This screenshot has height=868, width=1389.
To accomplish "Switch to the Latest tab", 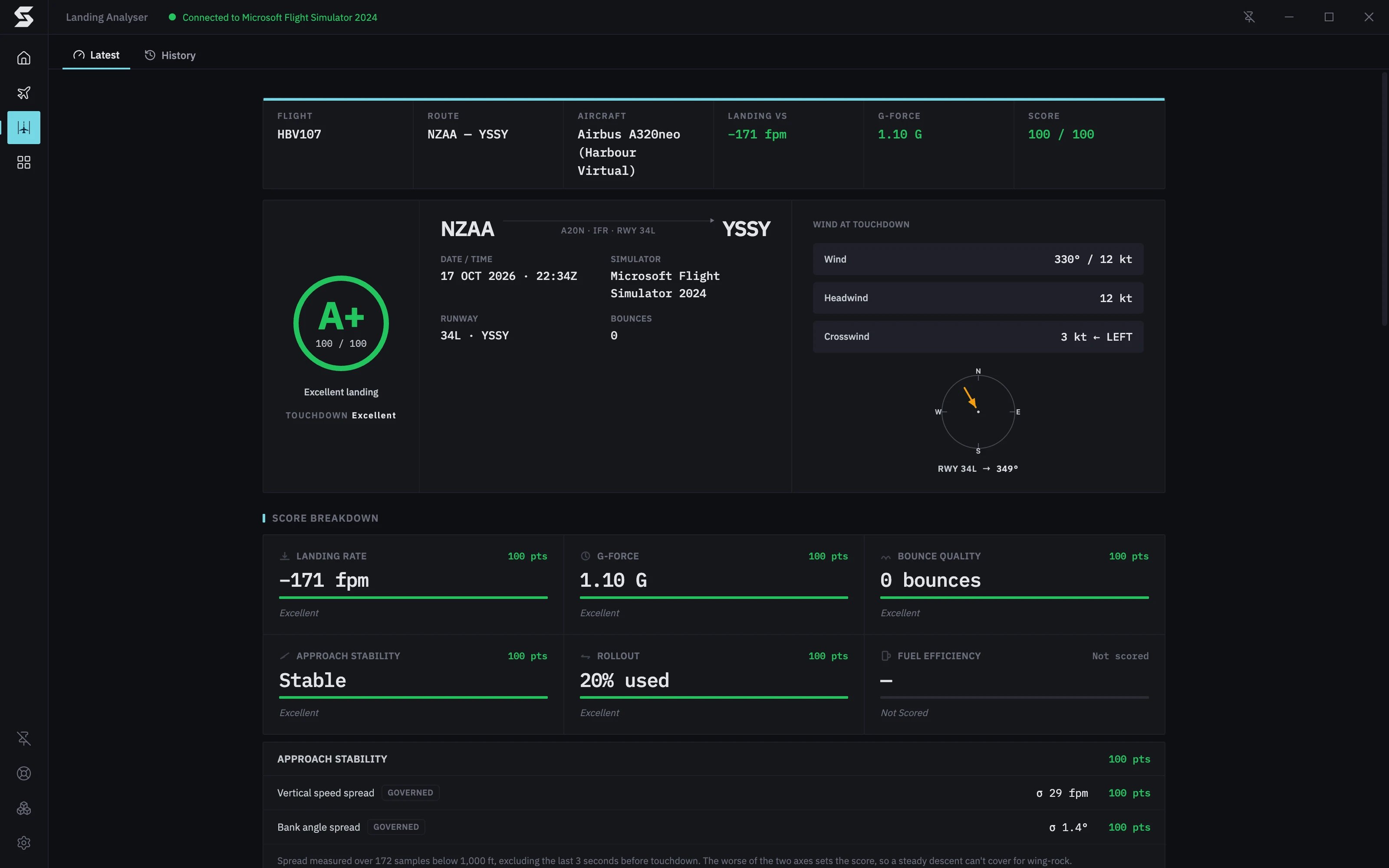I will pyautogui.click(x=96, y=55).
